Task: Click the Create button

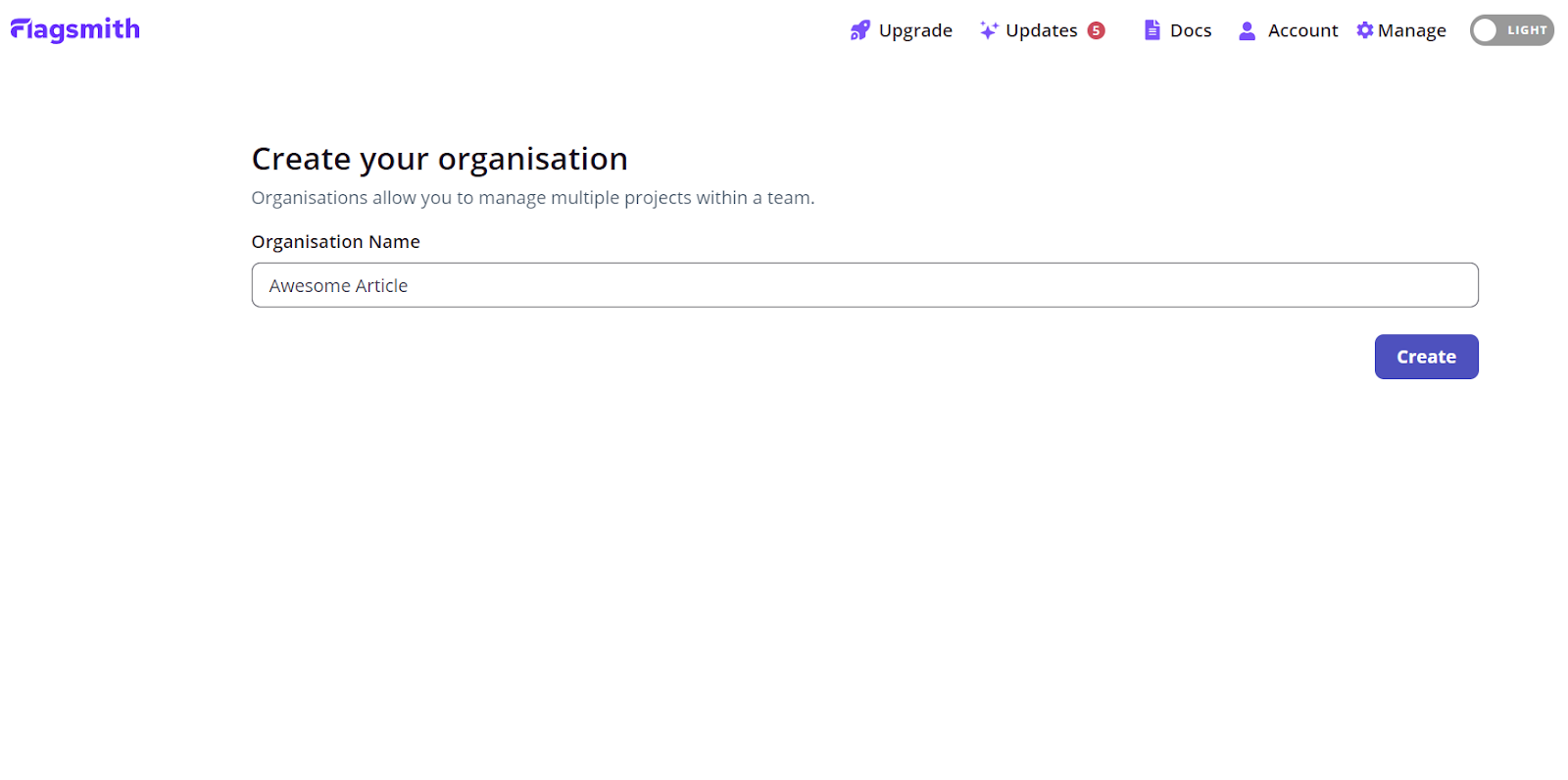Action: pos(1426,357)
